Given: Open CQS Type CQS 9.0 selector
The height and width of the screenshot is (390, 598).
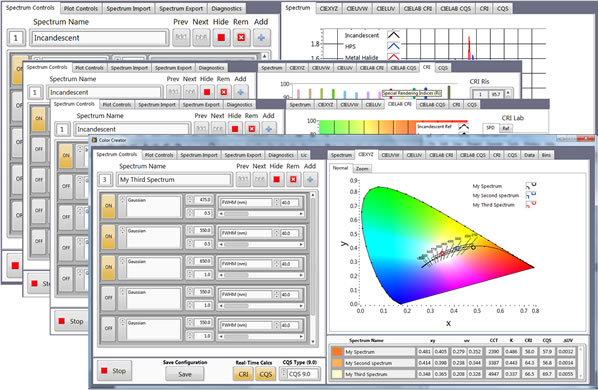Looking at the screenshot, I should 303,374.
